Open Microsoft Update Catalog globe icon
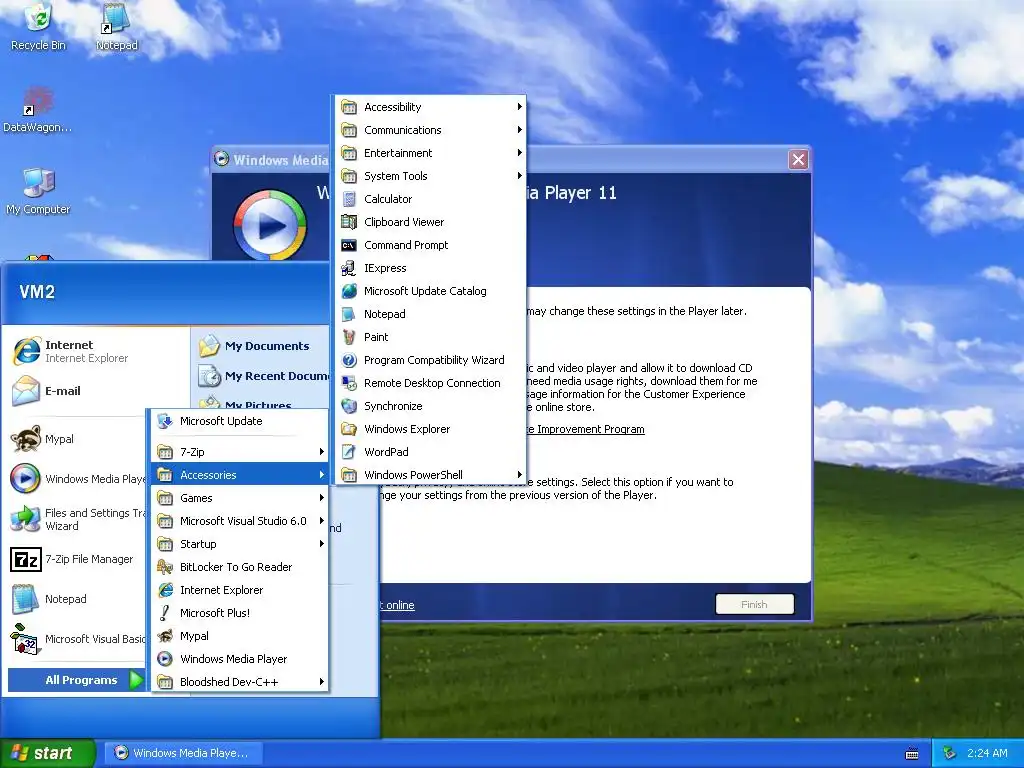Viewport: 1024px width, 768px height. pos(349,291)
